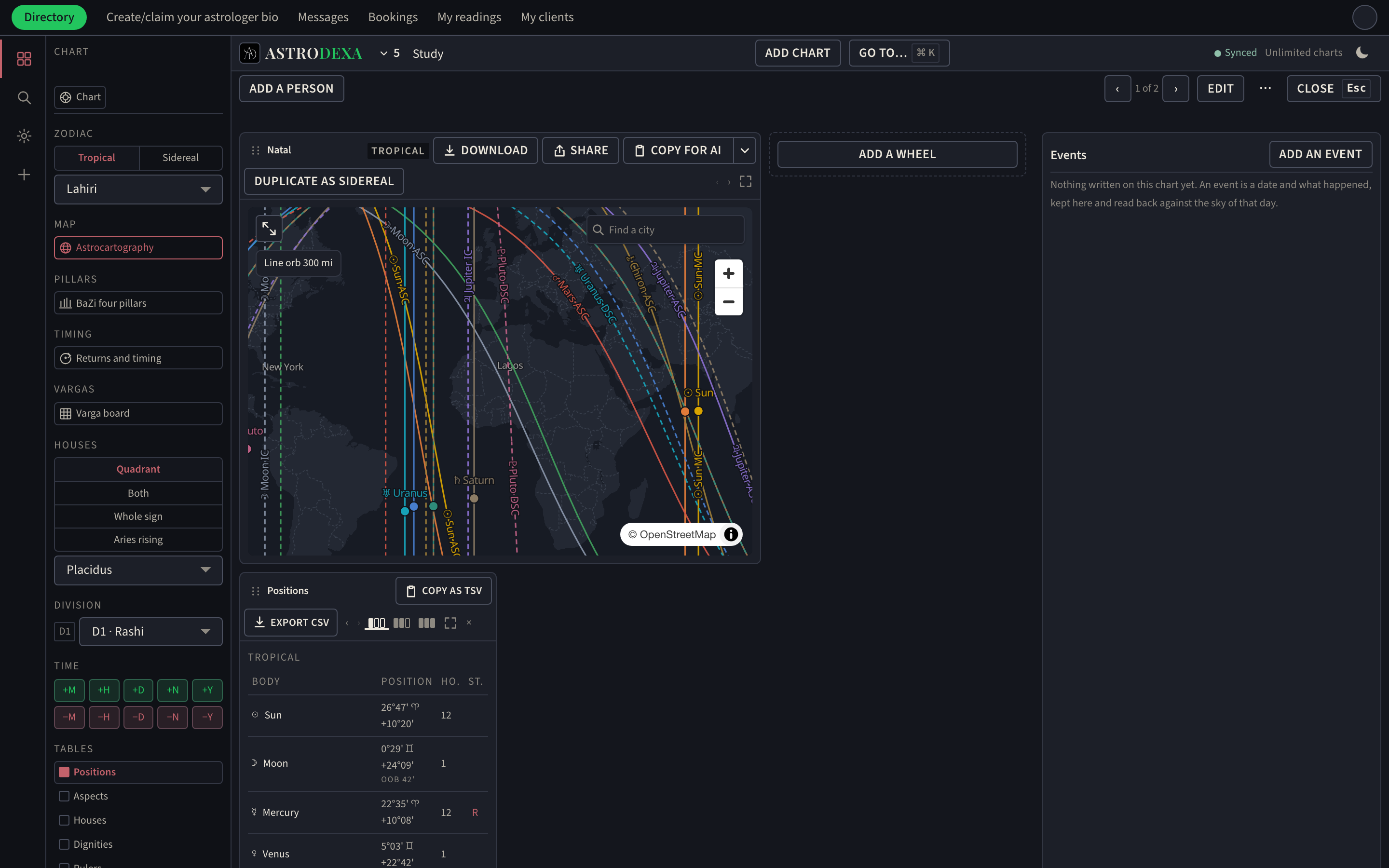Open Go To command palette
This screenshot has width=1389, height=868.
tap(899, 53)
